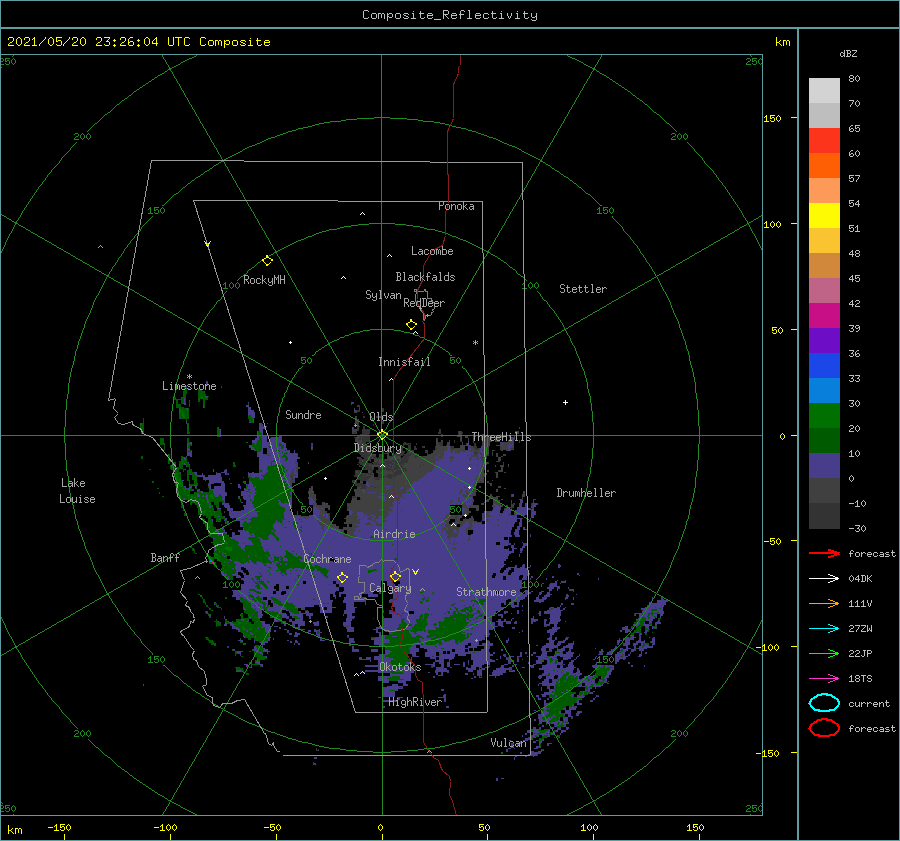The image size is (900, 841).
Task: Click the dBZ legend heading
Action: click(848, 53)
